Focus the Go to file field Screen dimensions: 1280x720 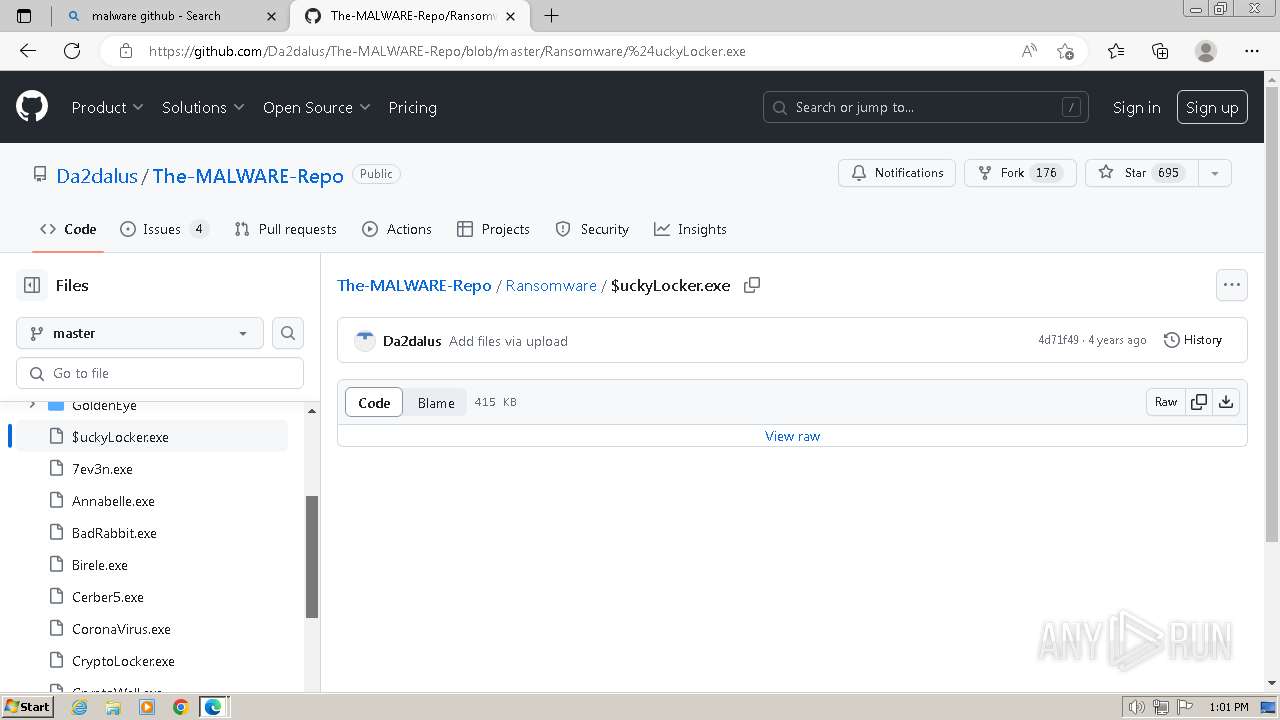tap(160, 373)
